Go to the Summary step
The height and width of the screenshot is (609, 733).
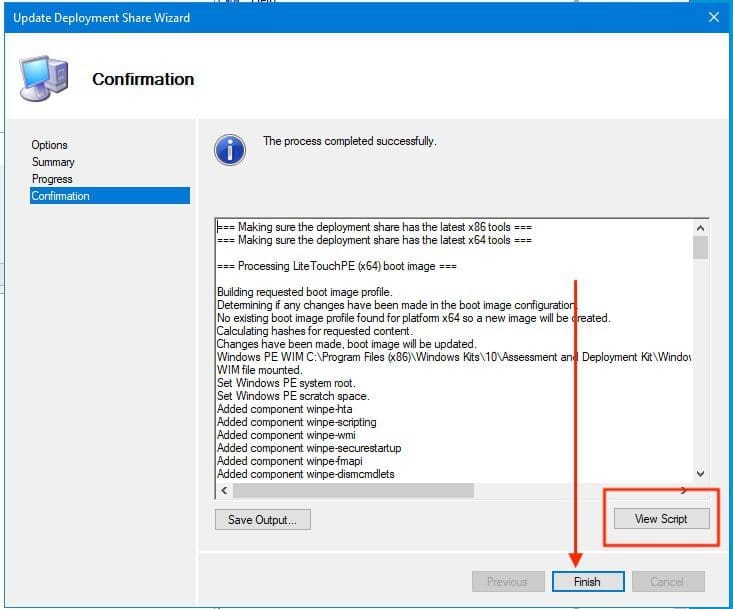pos(53,162)
